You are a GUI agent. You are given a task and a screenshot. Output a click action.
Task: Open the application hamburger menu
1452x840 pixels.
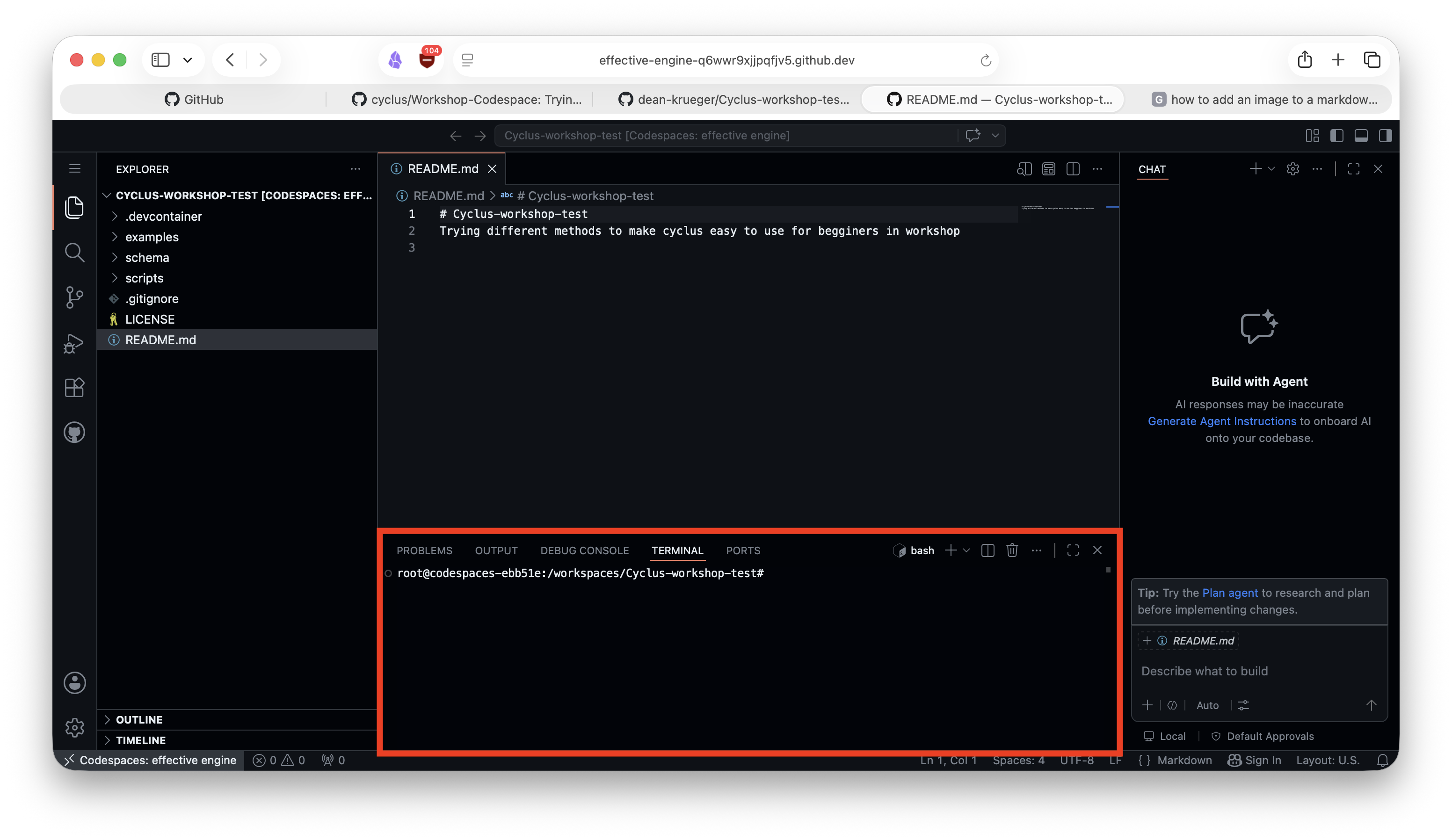coord(74,168)
